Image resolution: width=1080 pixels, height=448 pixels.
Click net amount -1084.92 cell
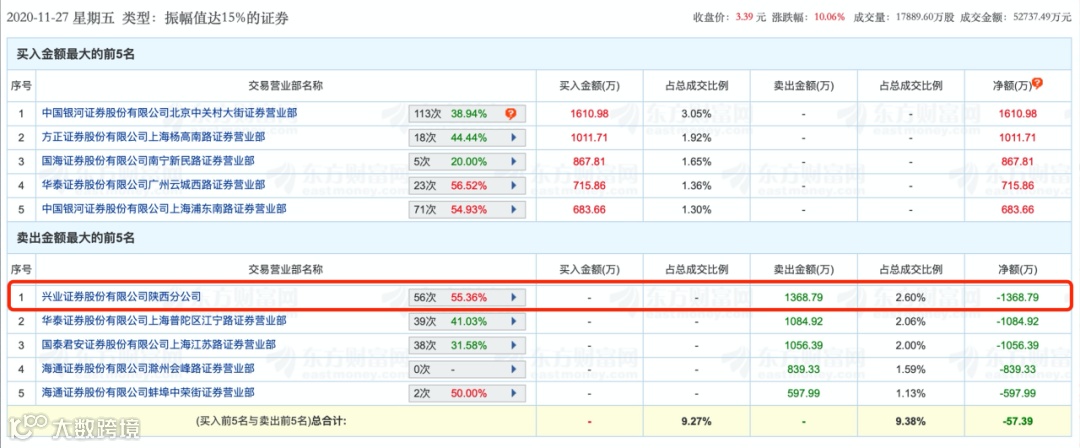click(x=1017, y=322)
